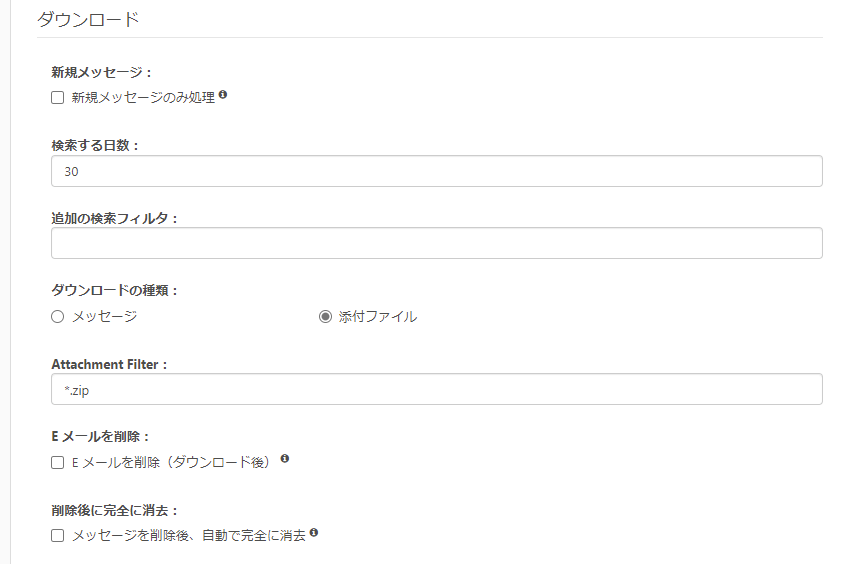Image resolution: width=848 pixels, height=564 pixels.
Task: Click the Attachment Filter field showing *.zip
Action: click(x=436, y=389)
